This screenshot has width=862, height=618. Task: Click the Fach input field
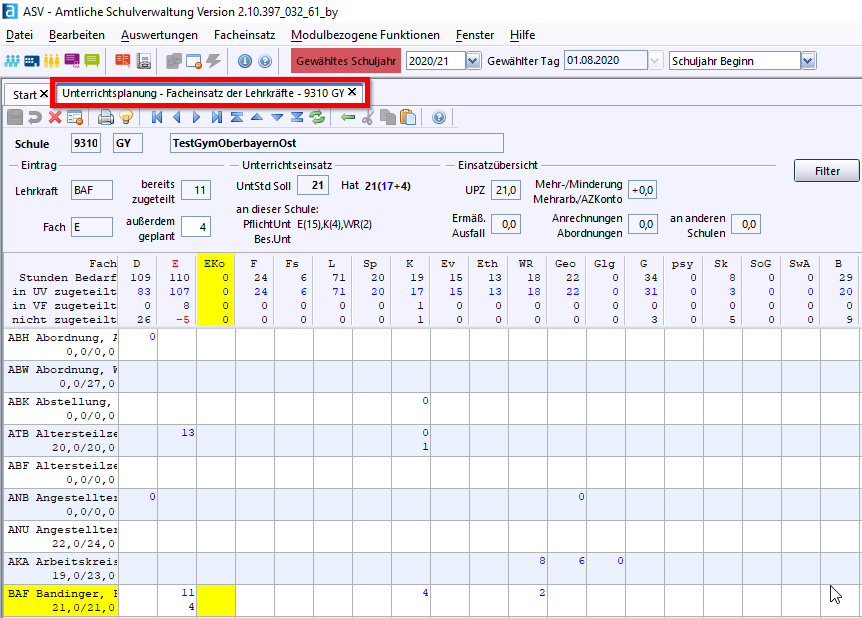92,227
